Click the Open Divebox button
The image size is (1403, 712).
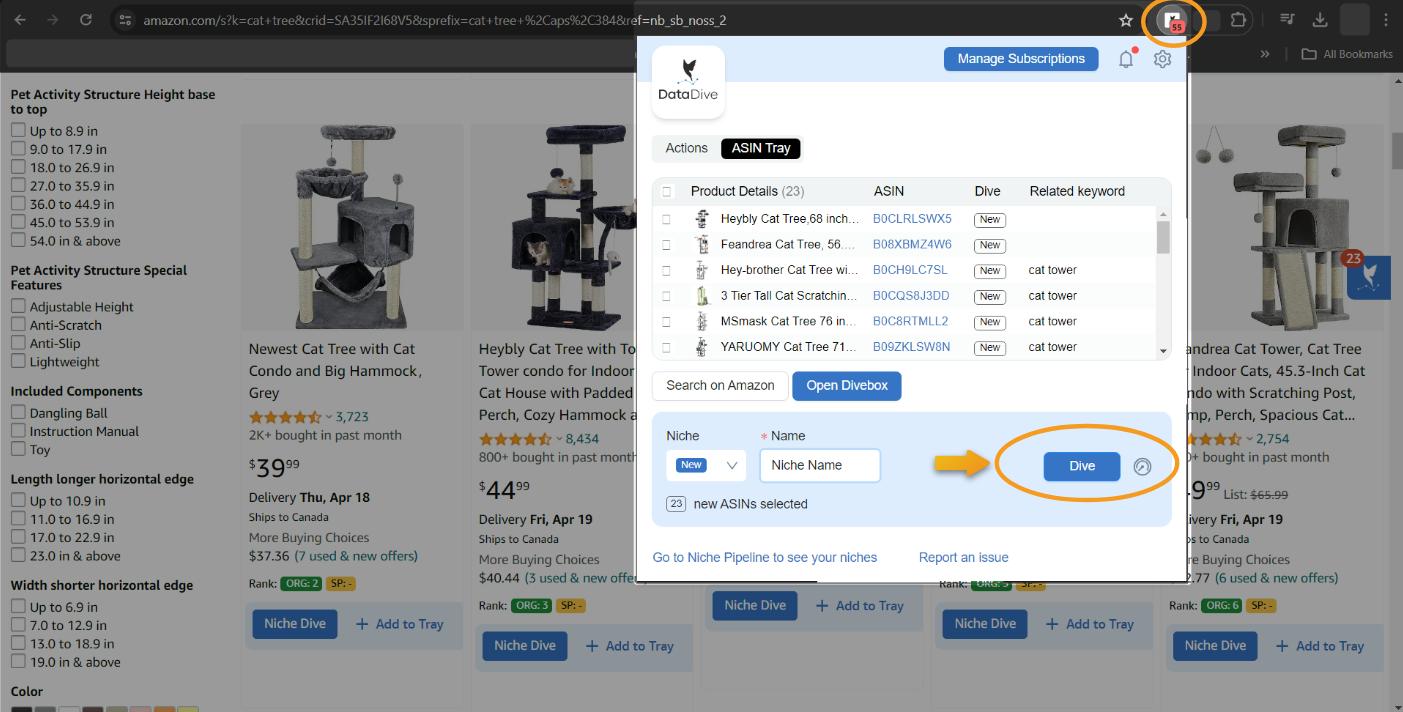847,386
